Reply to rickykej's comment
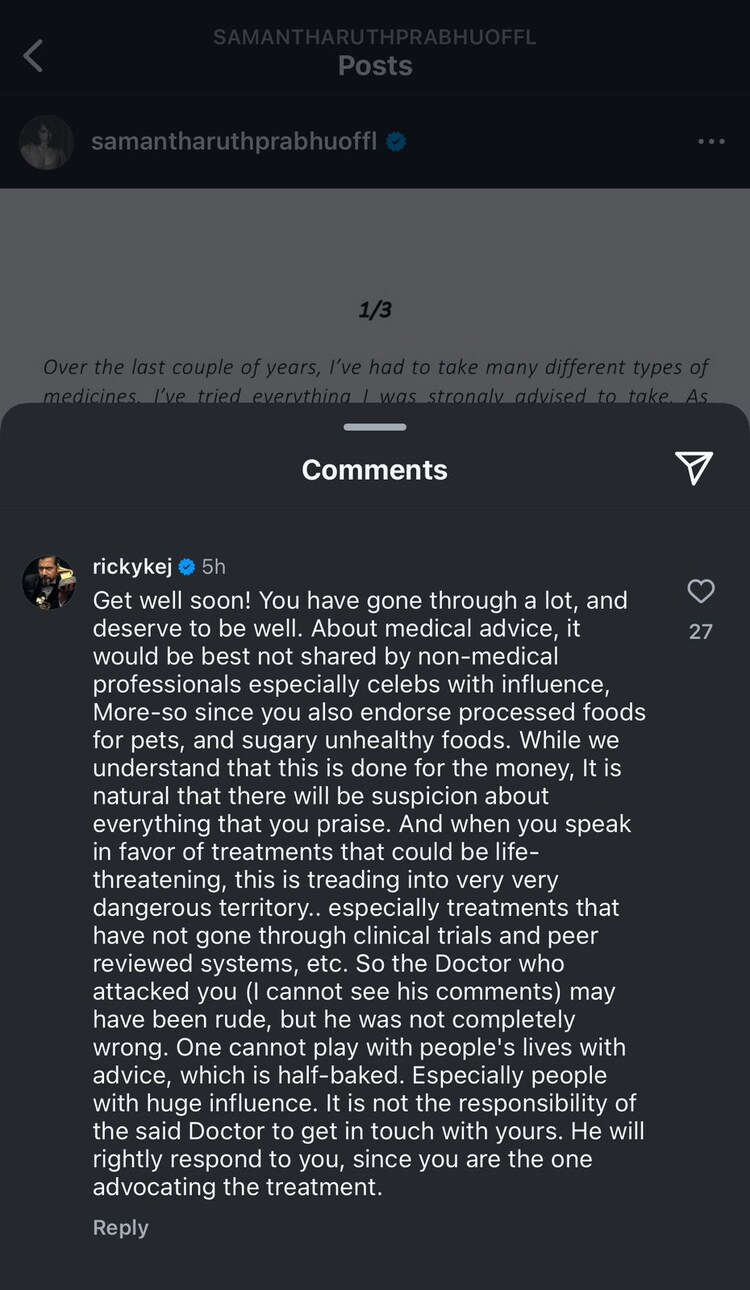The image size is (750, 1290). click(x=120, y=1228)
